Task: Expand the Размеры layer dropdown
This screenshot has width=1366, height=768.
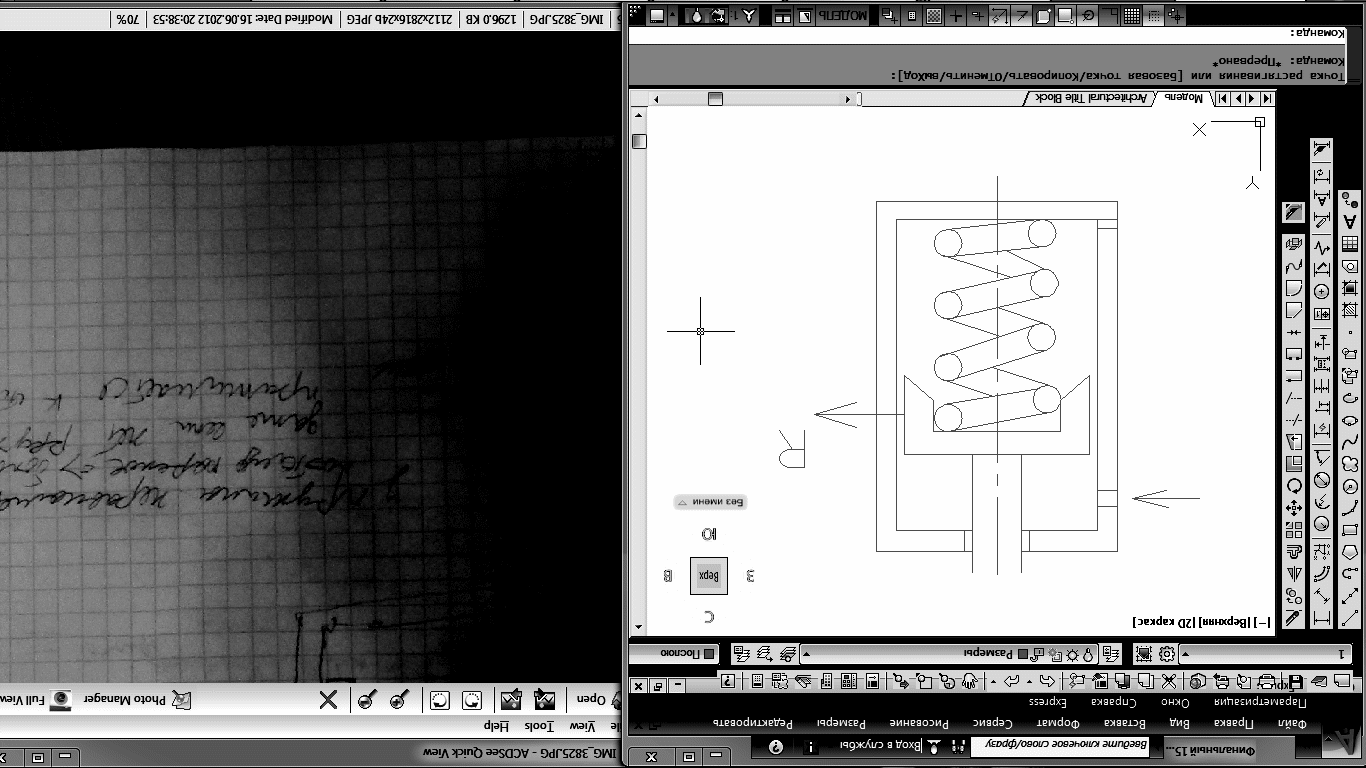Action: [807, 654]
